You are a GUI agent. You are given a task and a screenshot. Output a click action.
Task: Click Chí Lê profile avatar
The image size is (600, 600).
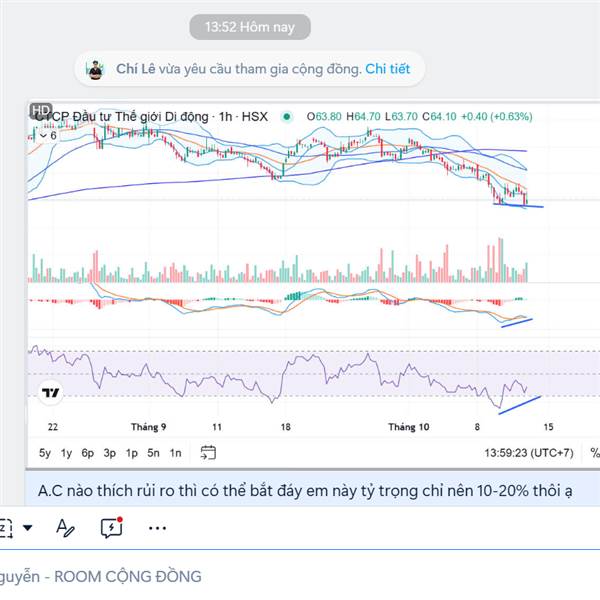[x=95, y=70]
